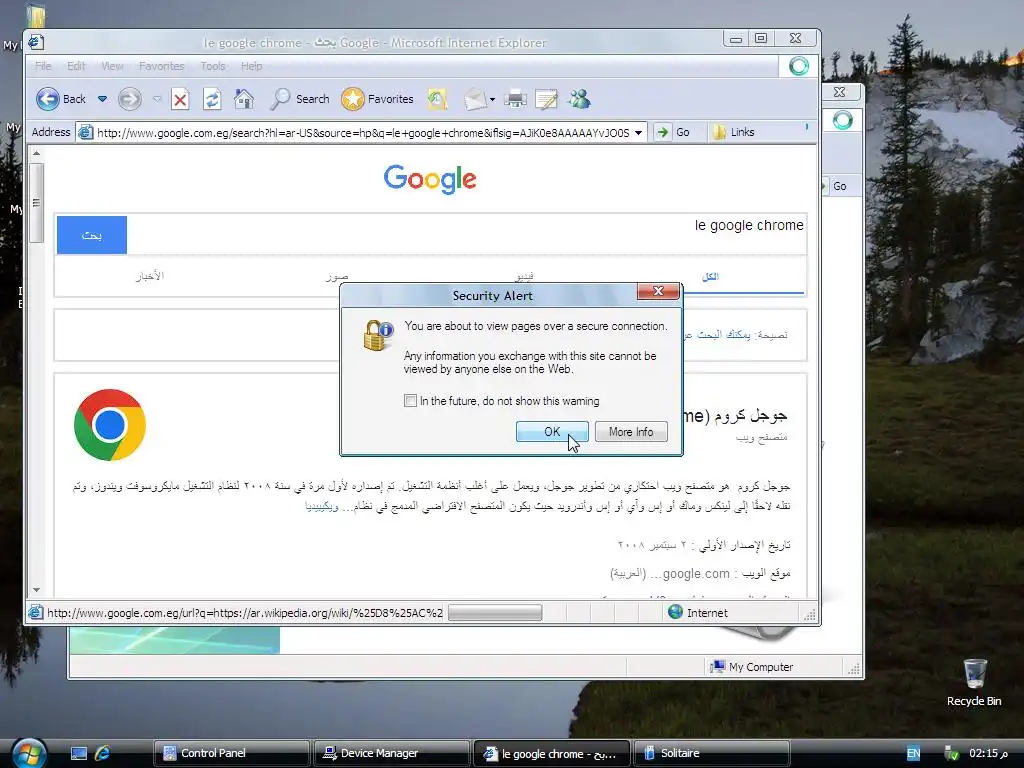Screen dimensions: 1024x768
Task: Click the scrollbar down arrow
Action: [x=37, y=590]
